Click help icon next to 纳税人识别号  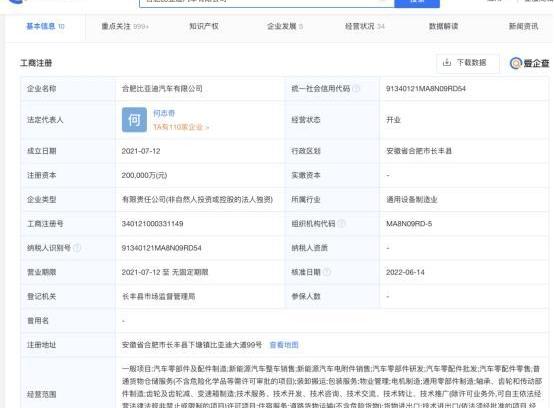tap(77, 248)
